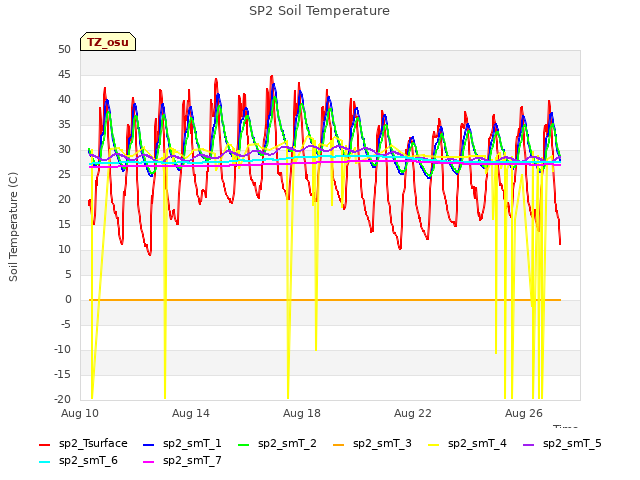
Task: Click the Aug 14 x-axis tick label
Action: click(191, 413)
